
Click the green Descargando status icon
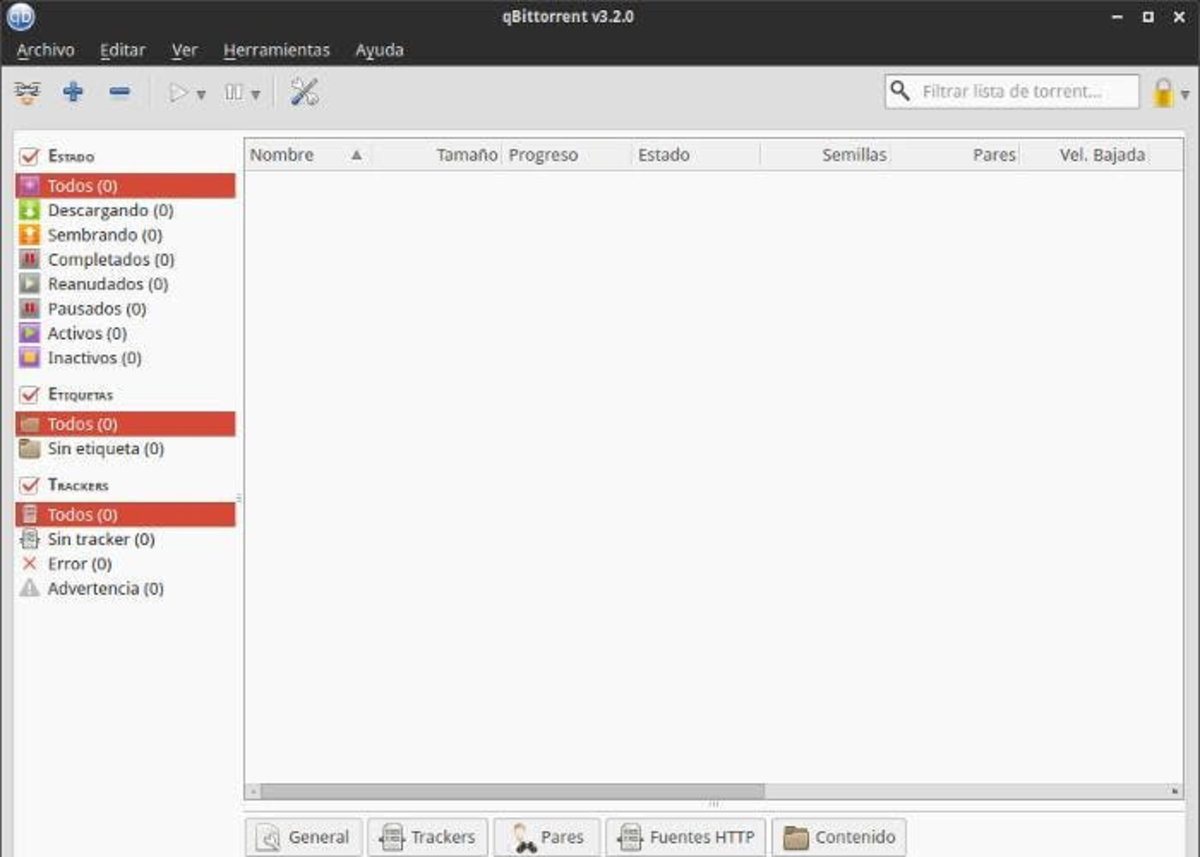(30, 211)
